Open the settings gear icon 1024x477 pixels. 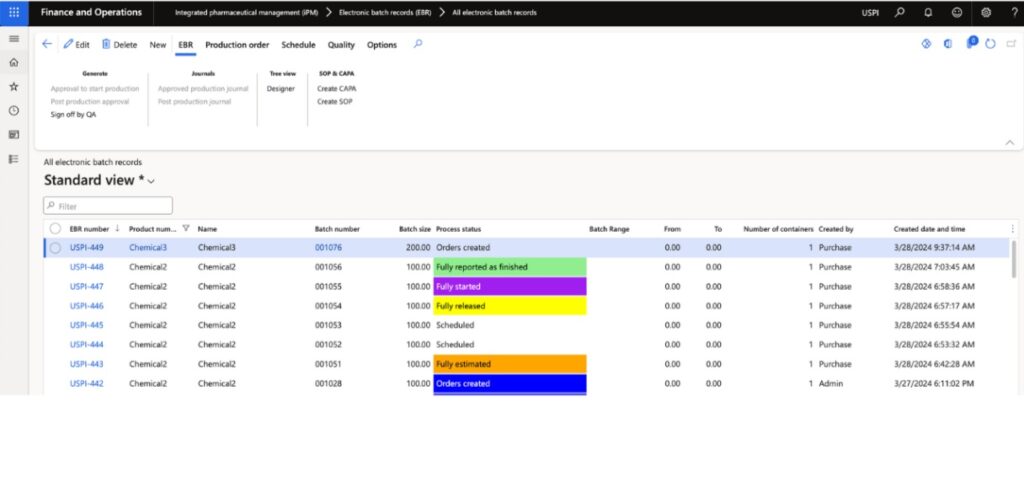(x=987, y=13)
